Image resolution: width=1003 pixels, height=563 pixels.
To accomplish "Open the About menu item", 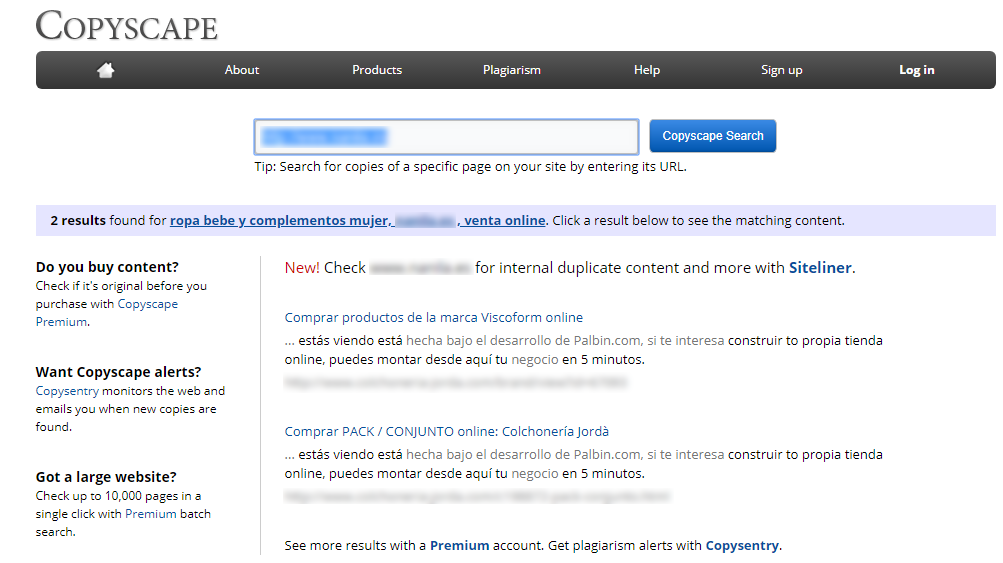I will (x=242, y=70).
